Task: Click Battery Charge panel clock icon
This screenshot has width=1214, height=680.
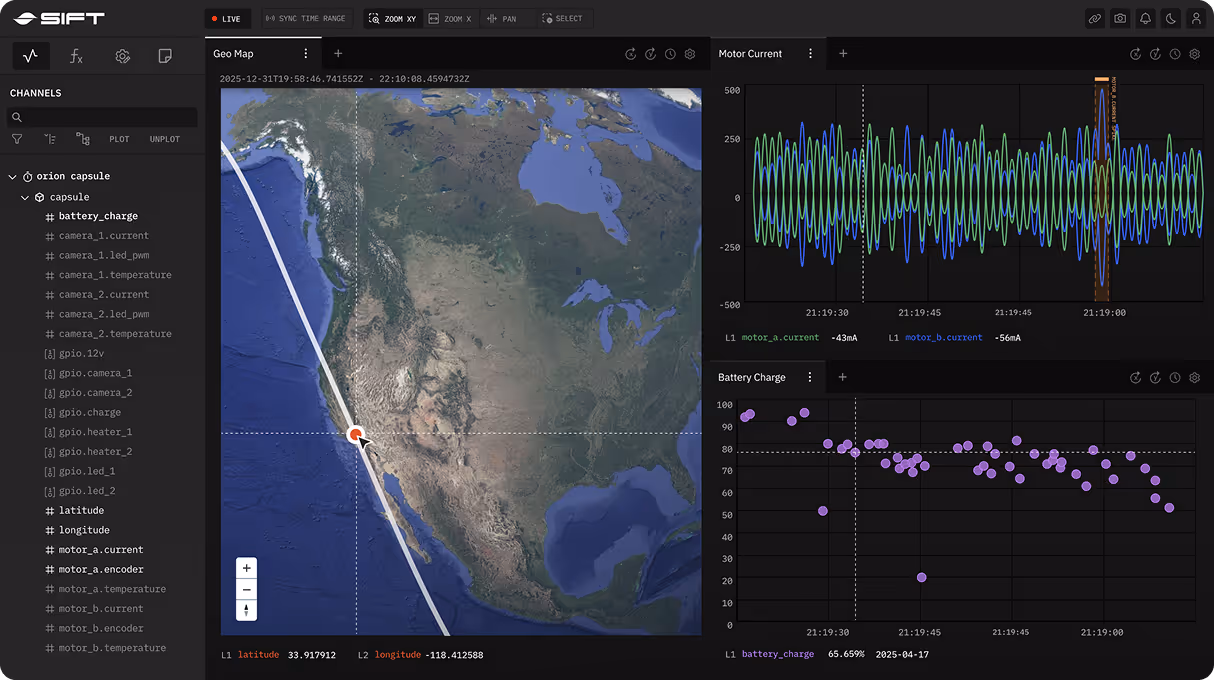Action: [1175, 378]
